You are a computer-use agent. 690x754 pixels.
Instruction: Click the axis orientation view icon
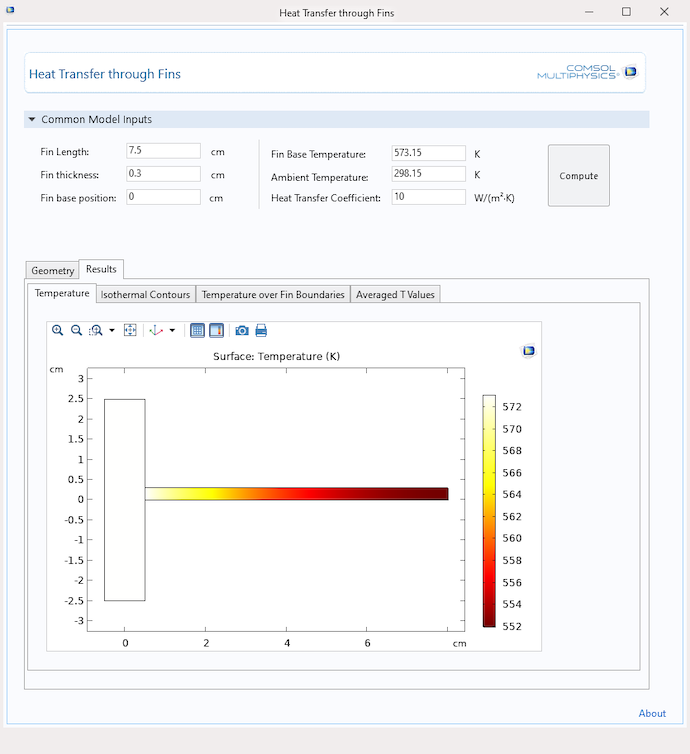pyautogui.click(x=156, y=330)
